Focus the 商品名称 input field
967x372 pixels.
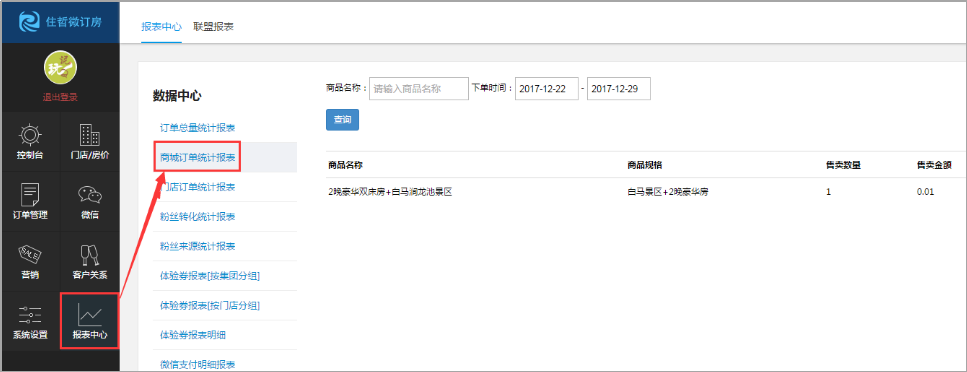click(419, 88)
